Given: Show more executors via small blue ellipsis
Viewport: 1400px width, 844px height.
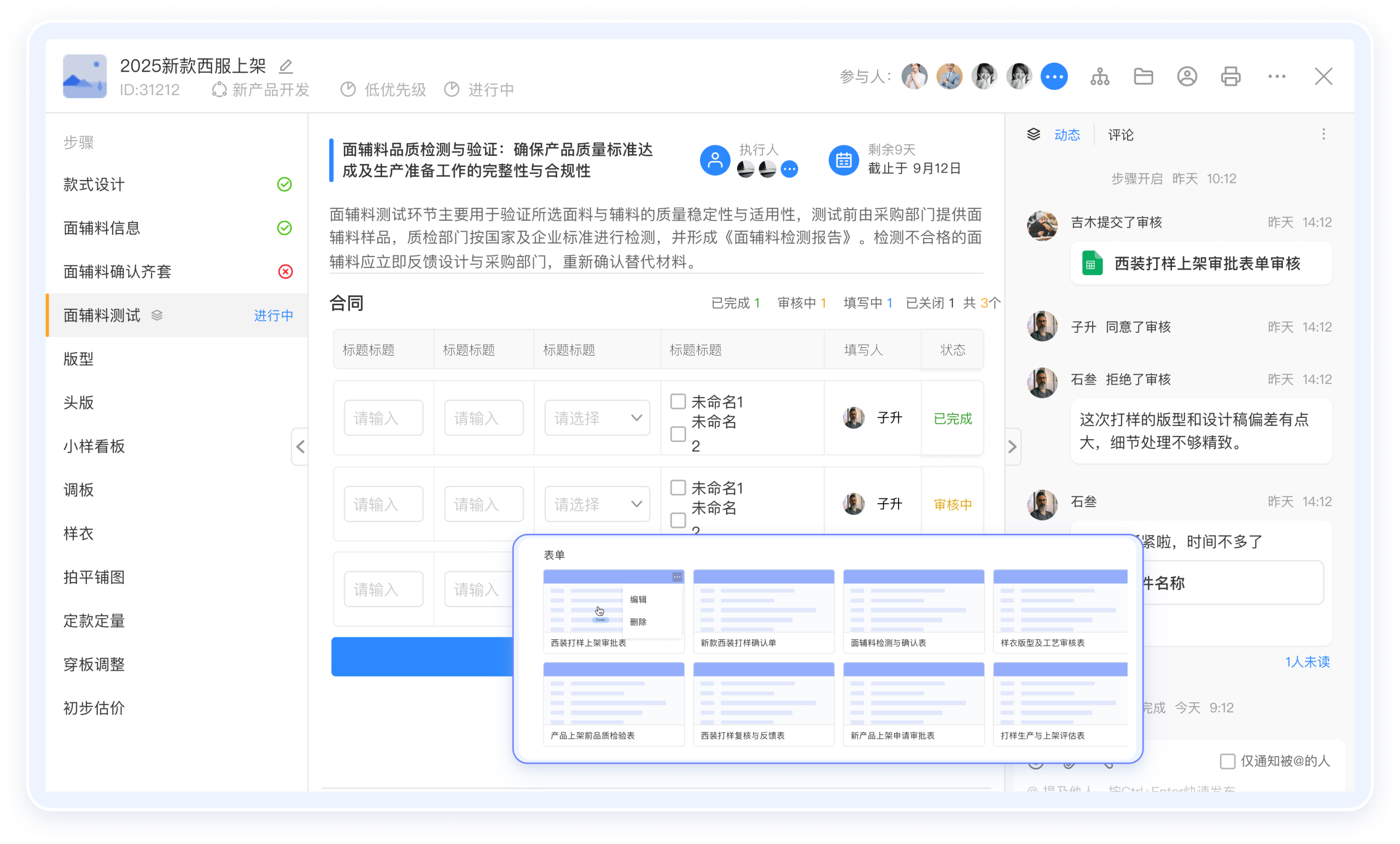Looking at the screenshot, I should pos(789,169).
